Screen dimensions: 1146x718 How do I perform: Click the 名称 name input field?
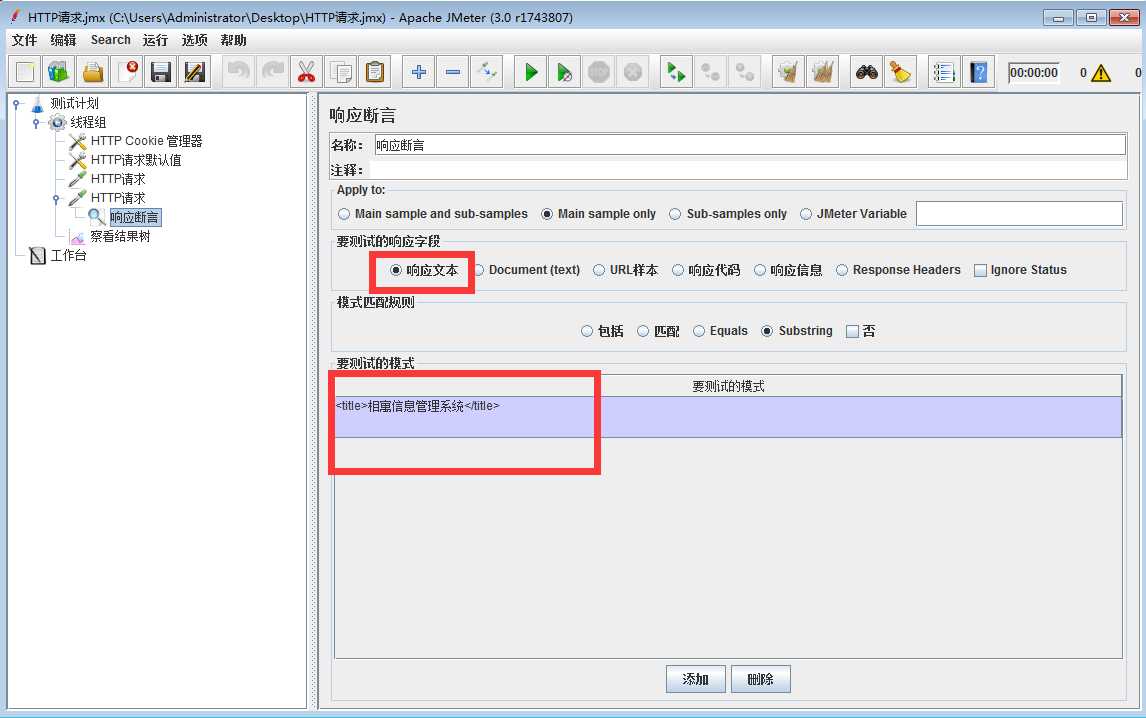click(x=750, y=145)
